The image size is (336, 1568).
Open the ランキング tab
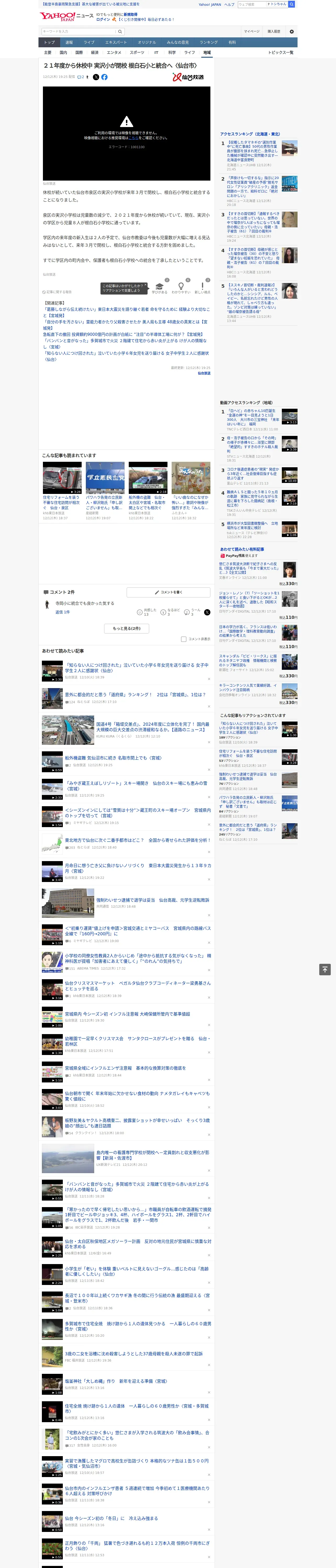click(209, 43)
